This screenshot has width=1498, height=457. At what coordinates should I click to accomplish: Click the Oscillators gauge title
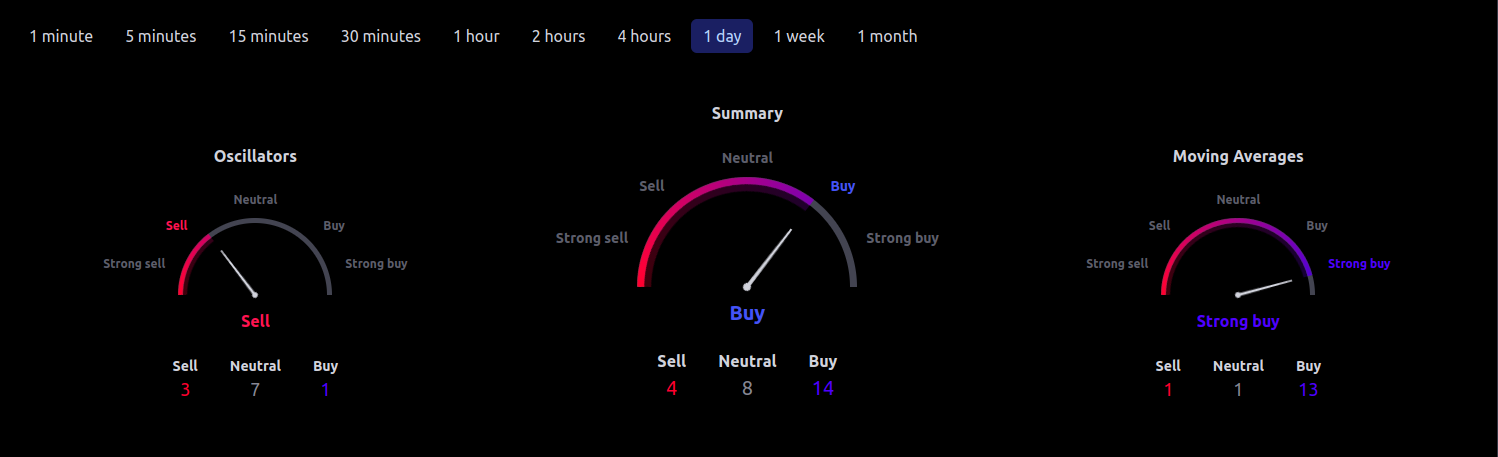[x=255, y=156]
